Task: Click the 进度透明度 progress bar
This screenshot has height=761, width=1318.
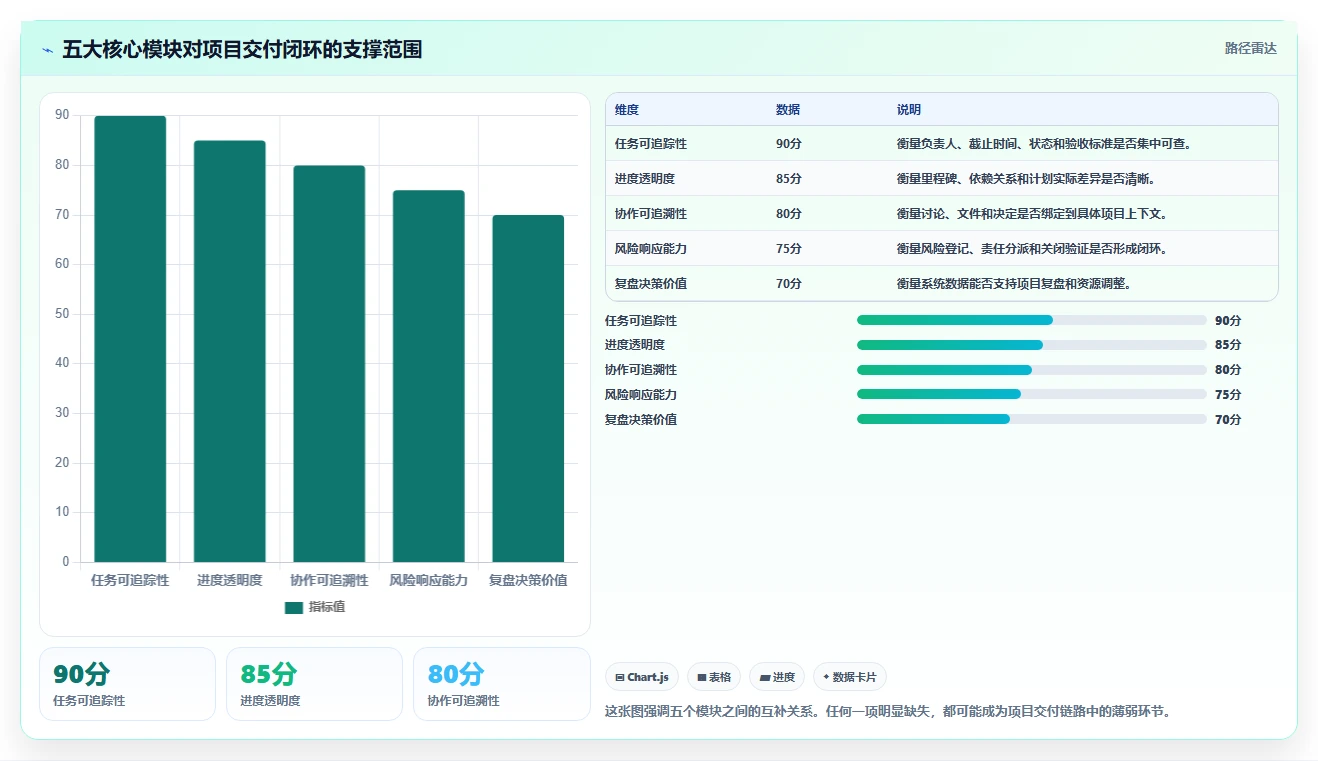Action: pyautogui.click(x=1031, y=345)
